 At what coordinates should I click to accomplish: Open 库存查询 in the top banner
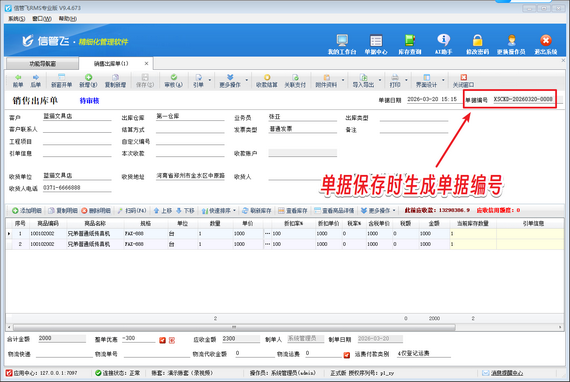click(x=410, y=44)
